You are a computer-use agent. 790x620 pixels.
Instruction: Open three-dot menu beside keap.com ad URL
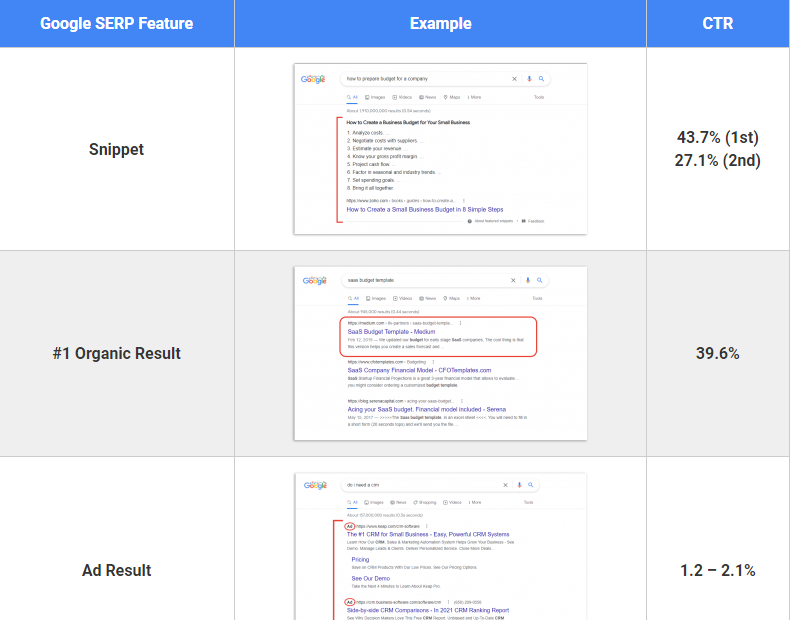coord(427,526)
